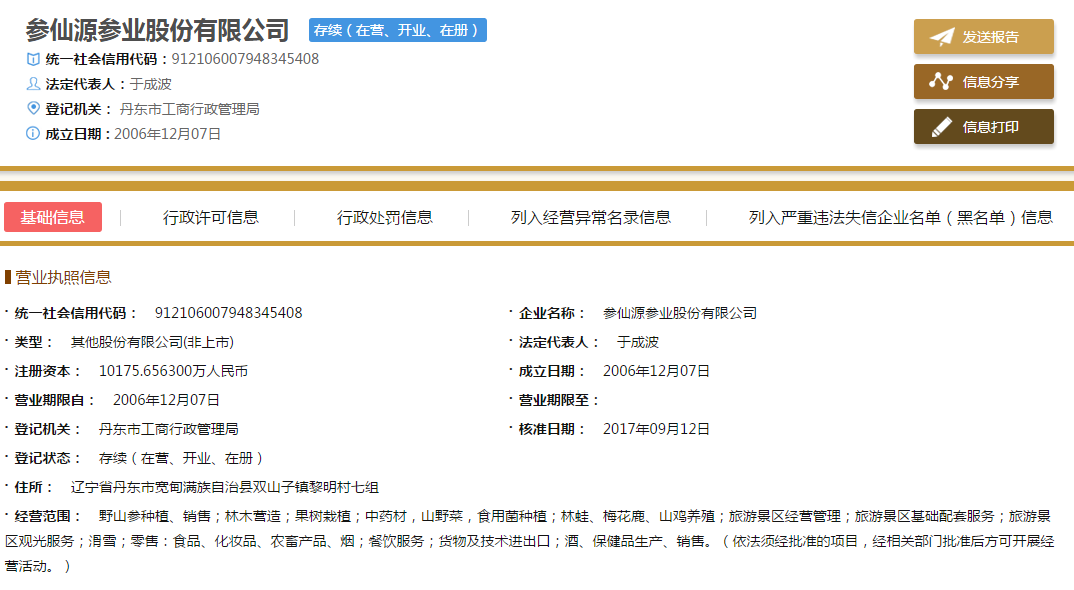Open the 列入严重违法失信企业名单（黑名单）信息 tab
The image size is (1074, 590).
click(900, 217)
